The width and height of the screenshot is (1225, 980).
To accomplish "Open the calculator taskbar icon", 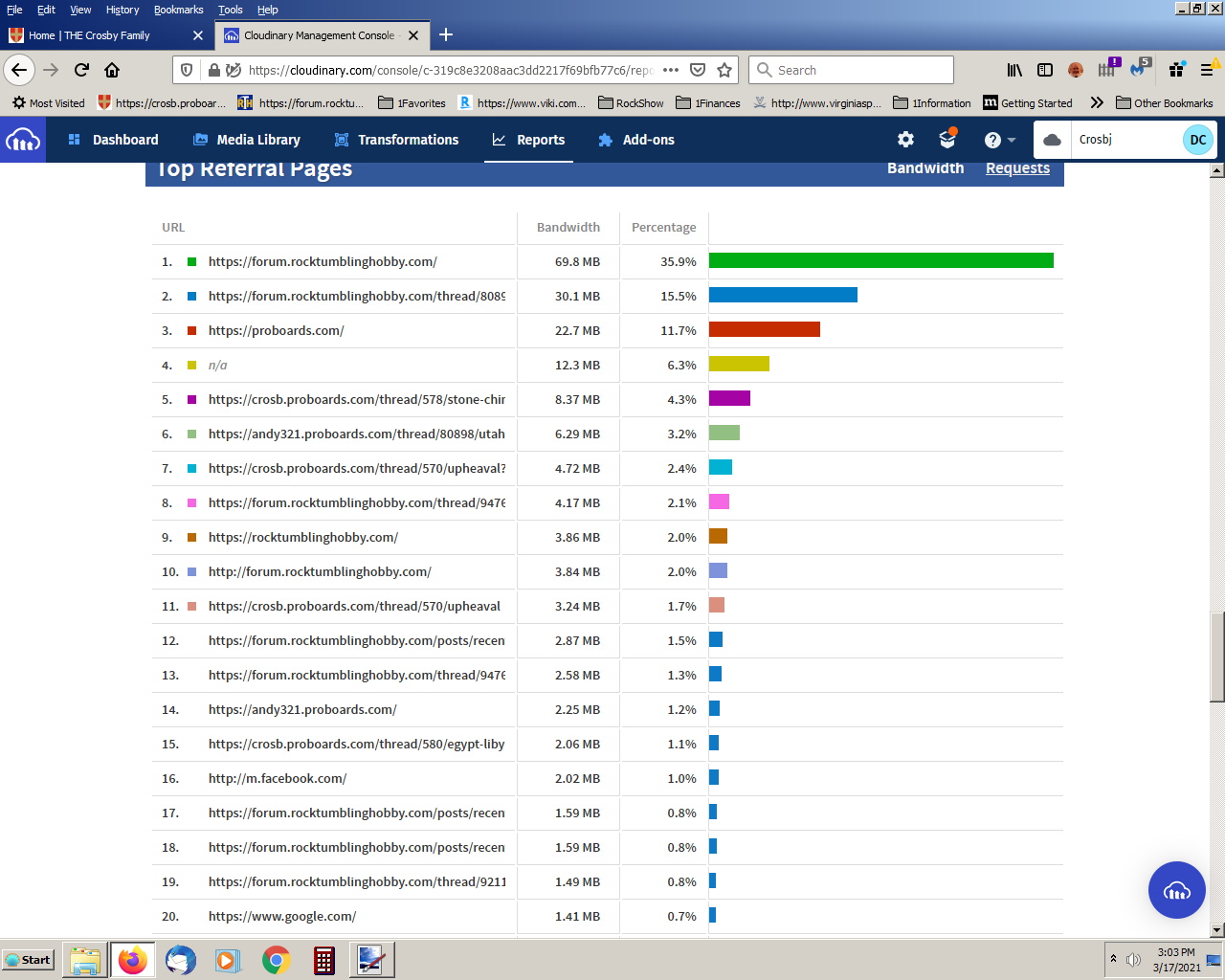I will click(x=324, y=960).
